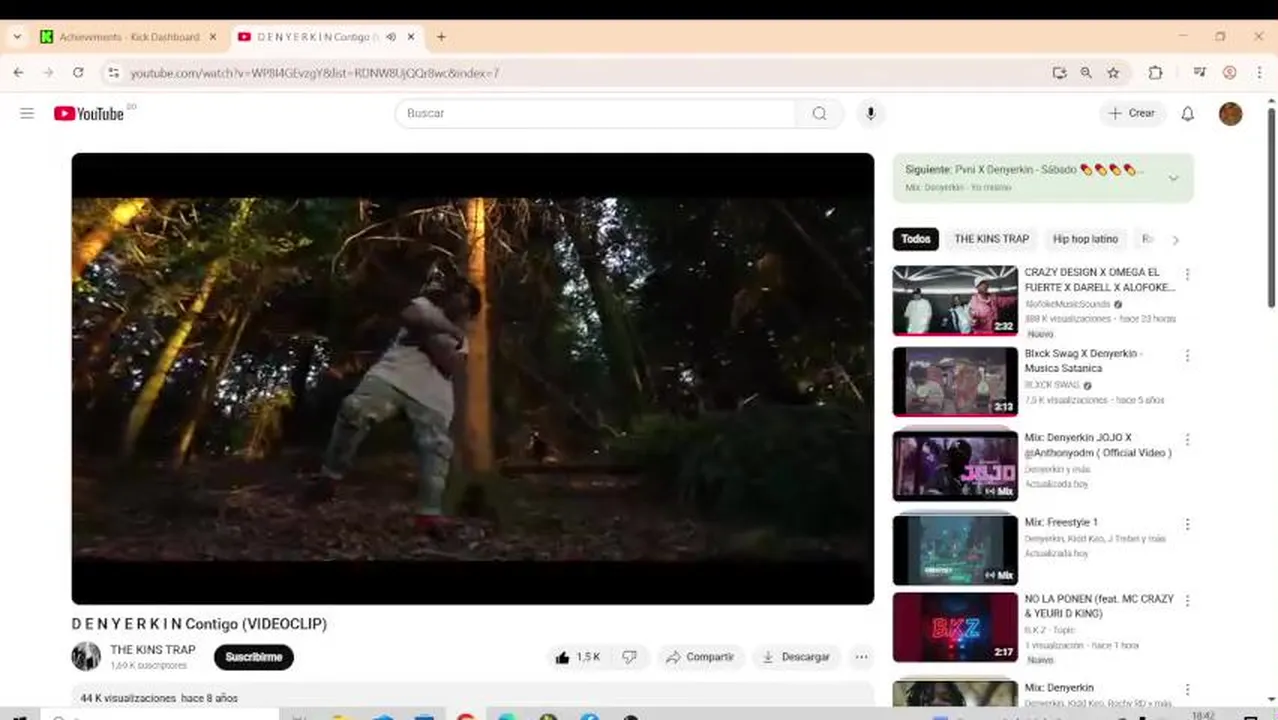The image size is (1278, 720).
Task: Click the Compartir share button
Action: click(701, 657)
